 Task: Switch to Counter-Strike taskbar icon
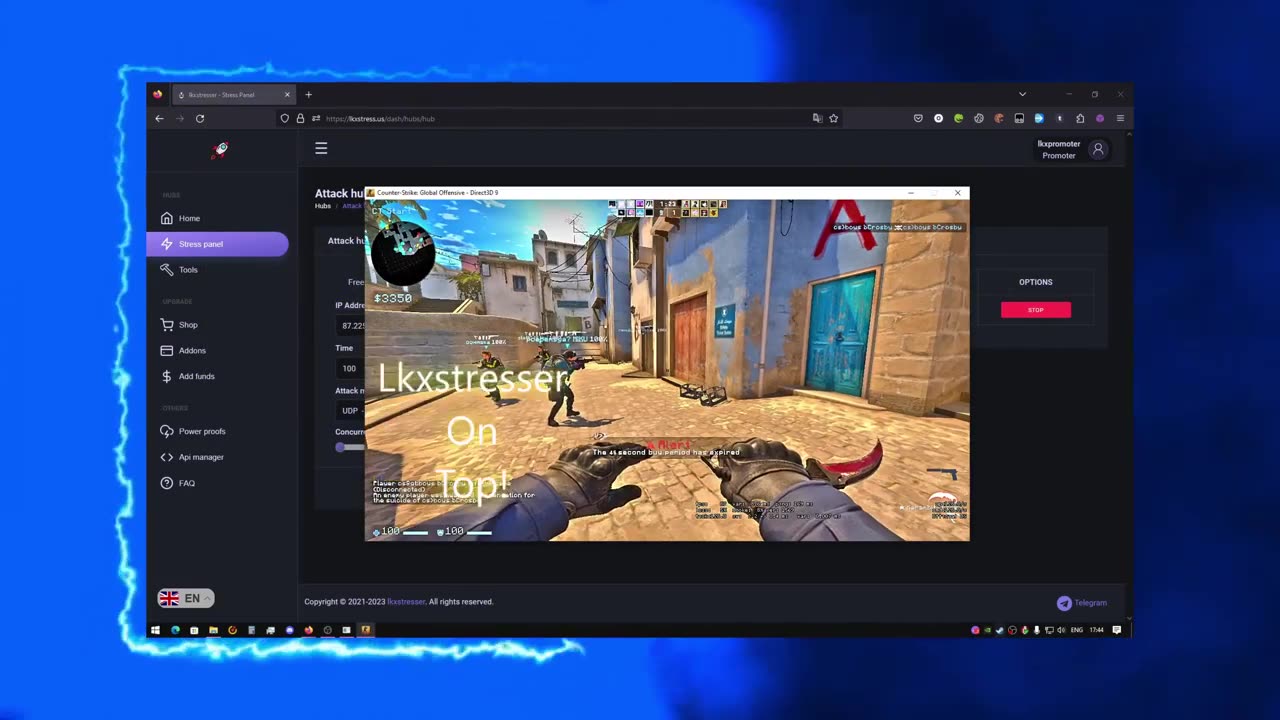pyautogui.click(x=365, y=630)
